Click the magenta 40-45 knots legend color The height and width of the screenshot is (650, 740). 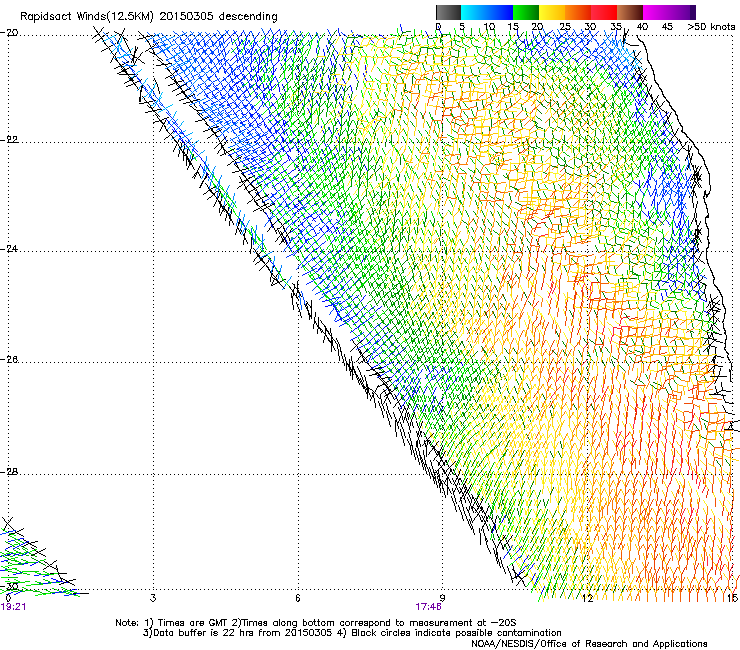656,12
